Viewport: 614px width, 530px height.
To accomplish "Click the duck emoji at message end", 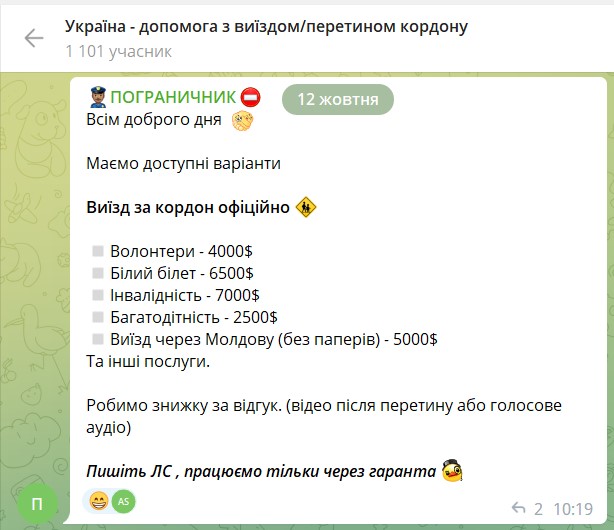I will click(x=455, y=469).
